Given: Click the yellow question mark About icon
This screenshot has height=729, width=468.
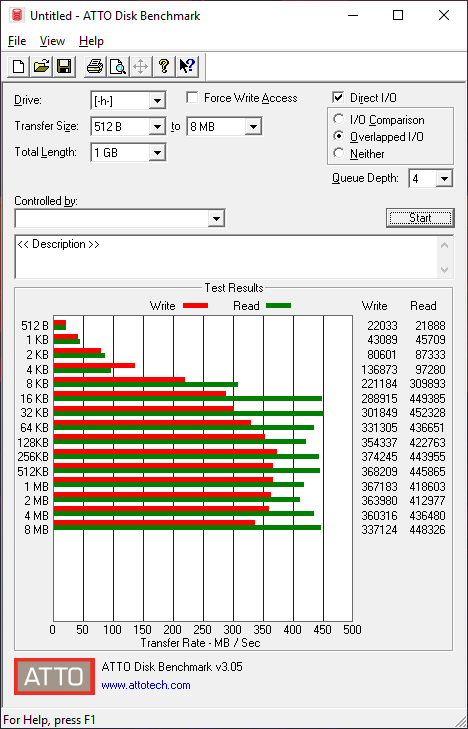Looking at the screenshot, I should 163,66.
